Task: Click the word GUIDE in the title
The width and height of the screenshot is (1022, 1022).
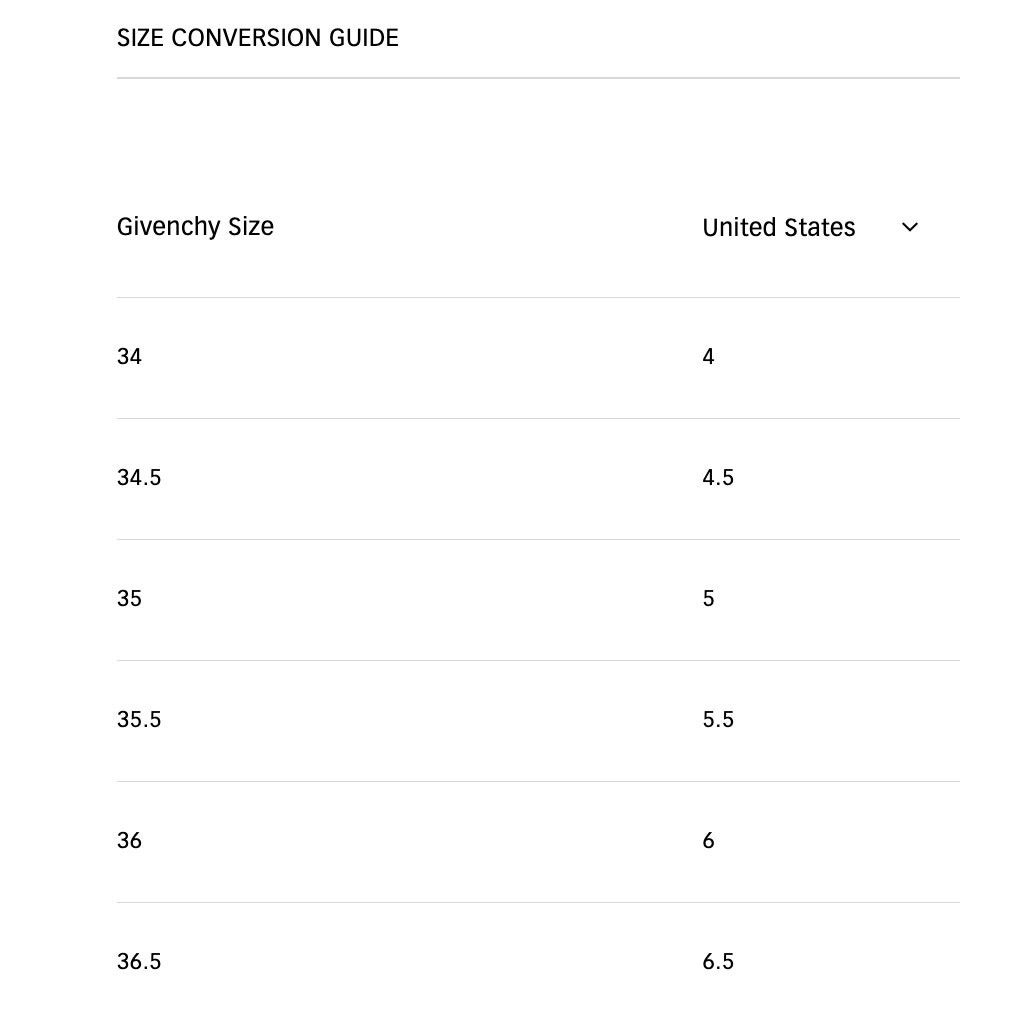Action: point(364,38)
